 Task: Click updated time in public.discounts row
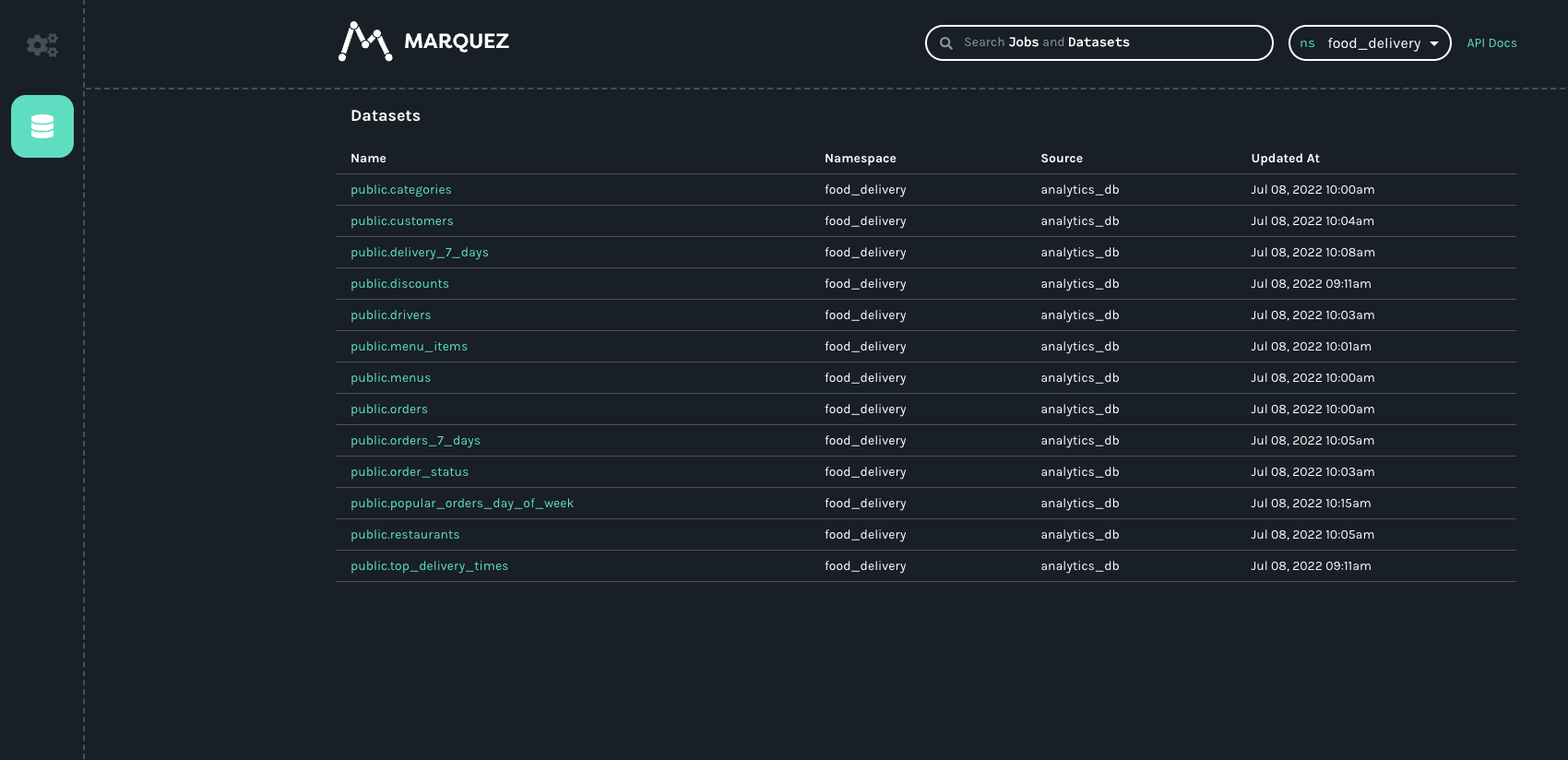point(1311,284)
